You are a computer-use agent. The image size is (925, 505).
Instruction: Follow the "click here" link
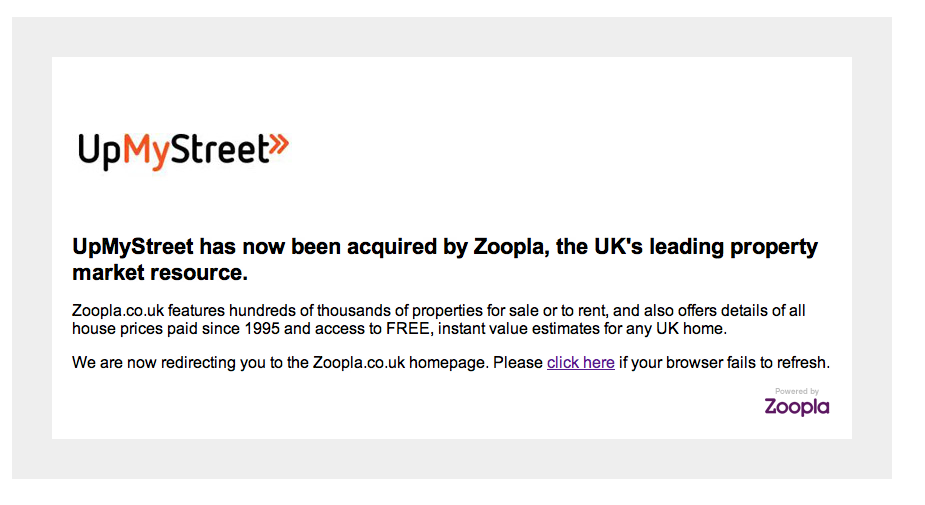point(580,362)
